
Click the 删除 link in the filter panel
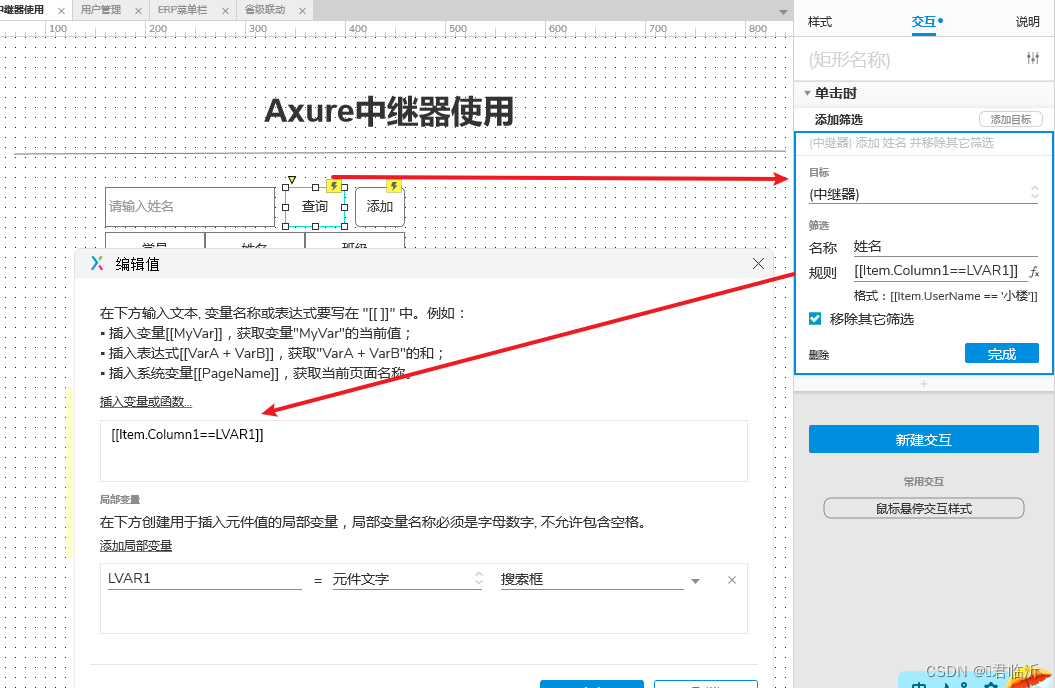pos(819,355)
